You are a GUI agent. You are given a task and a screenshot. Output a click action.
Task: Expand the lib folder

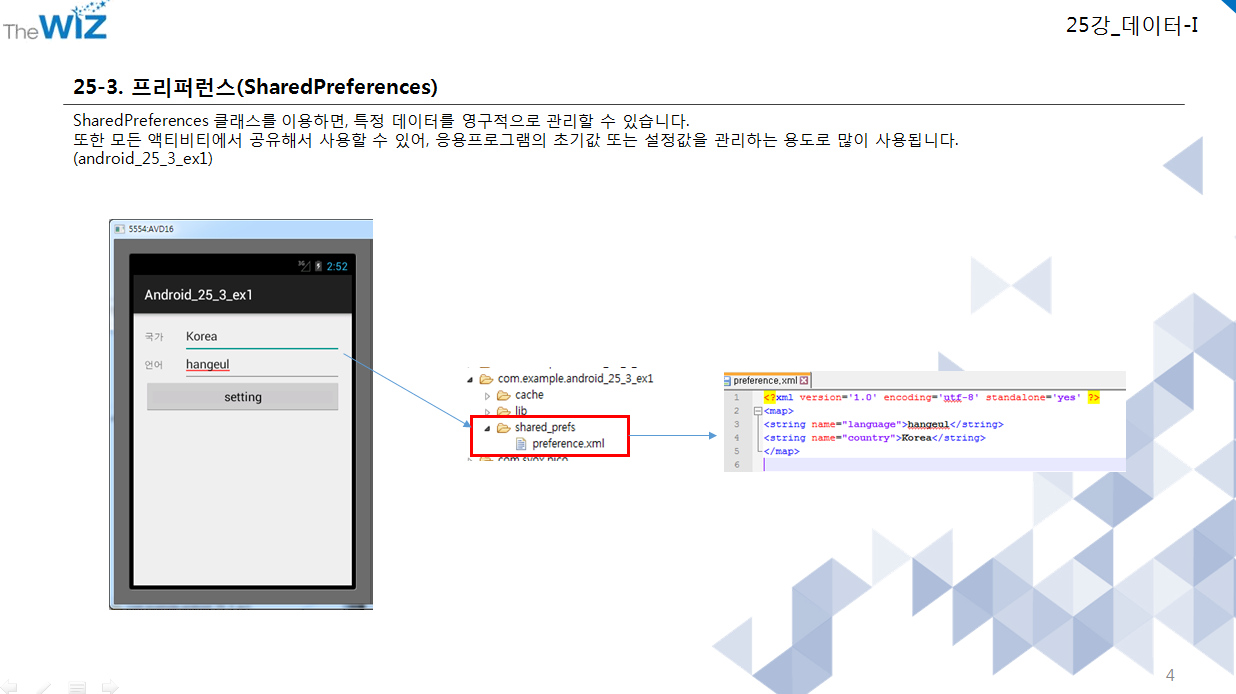488,411
